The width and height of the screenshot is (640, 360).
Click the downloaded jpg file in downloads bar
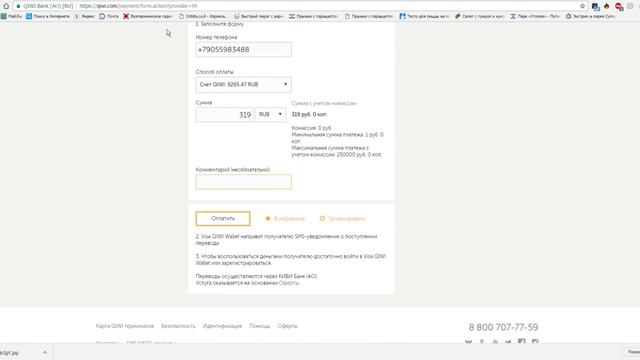pos(9,353)
